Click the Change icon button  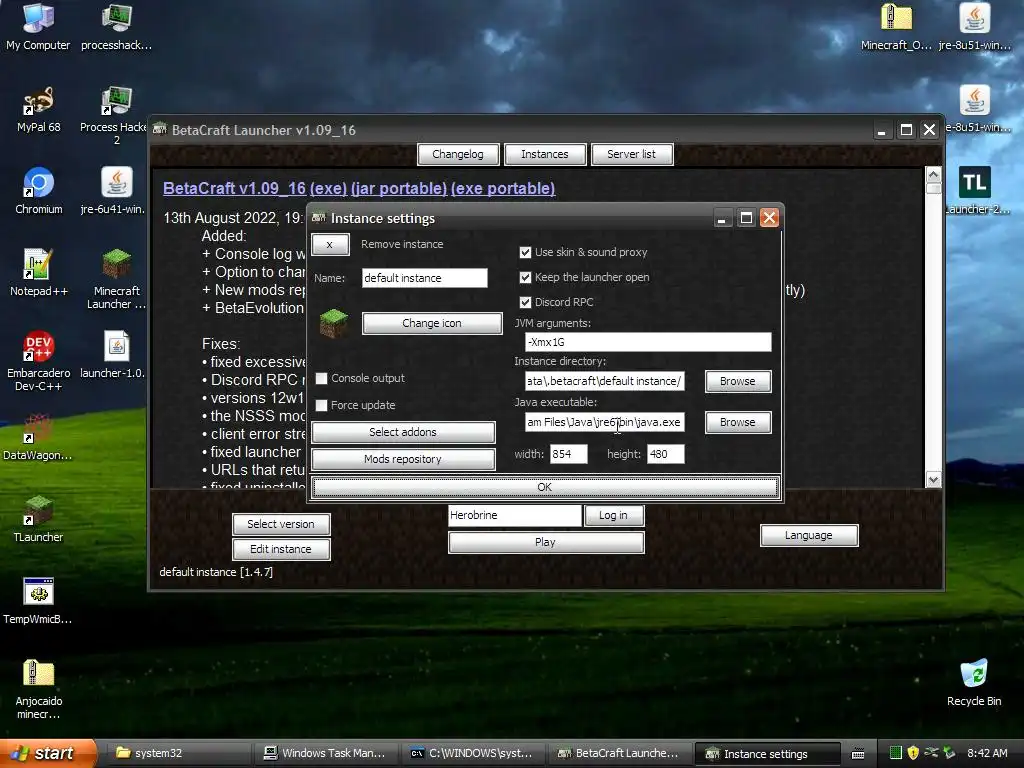click(x=432, y=323)
